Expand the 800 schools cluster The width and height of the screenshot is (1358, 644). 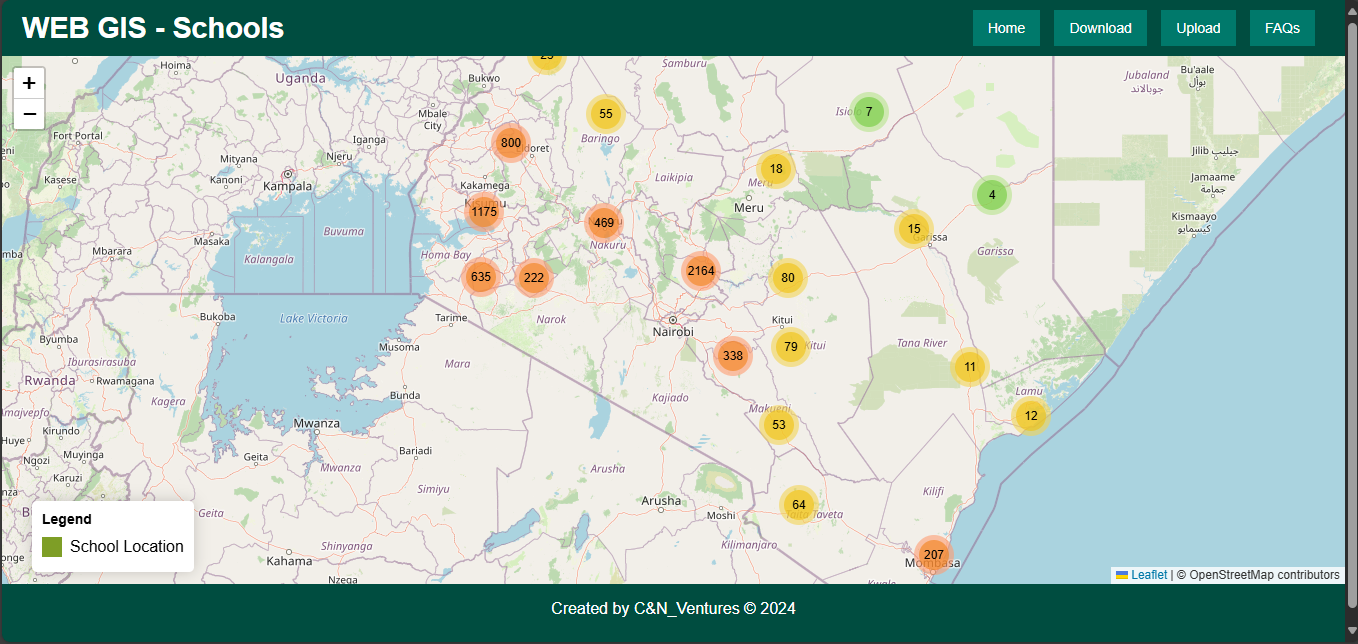(511, 143)
